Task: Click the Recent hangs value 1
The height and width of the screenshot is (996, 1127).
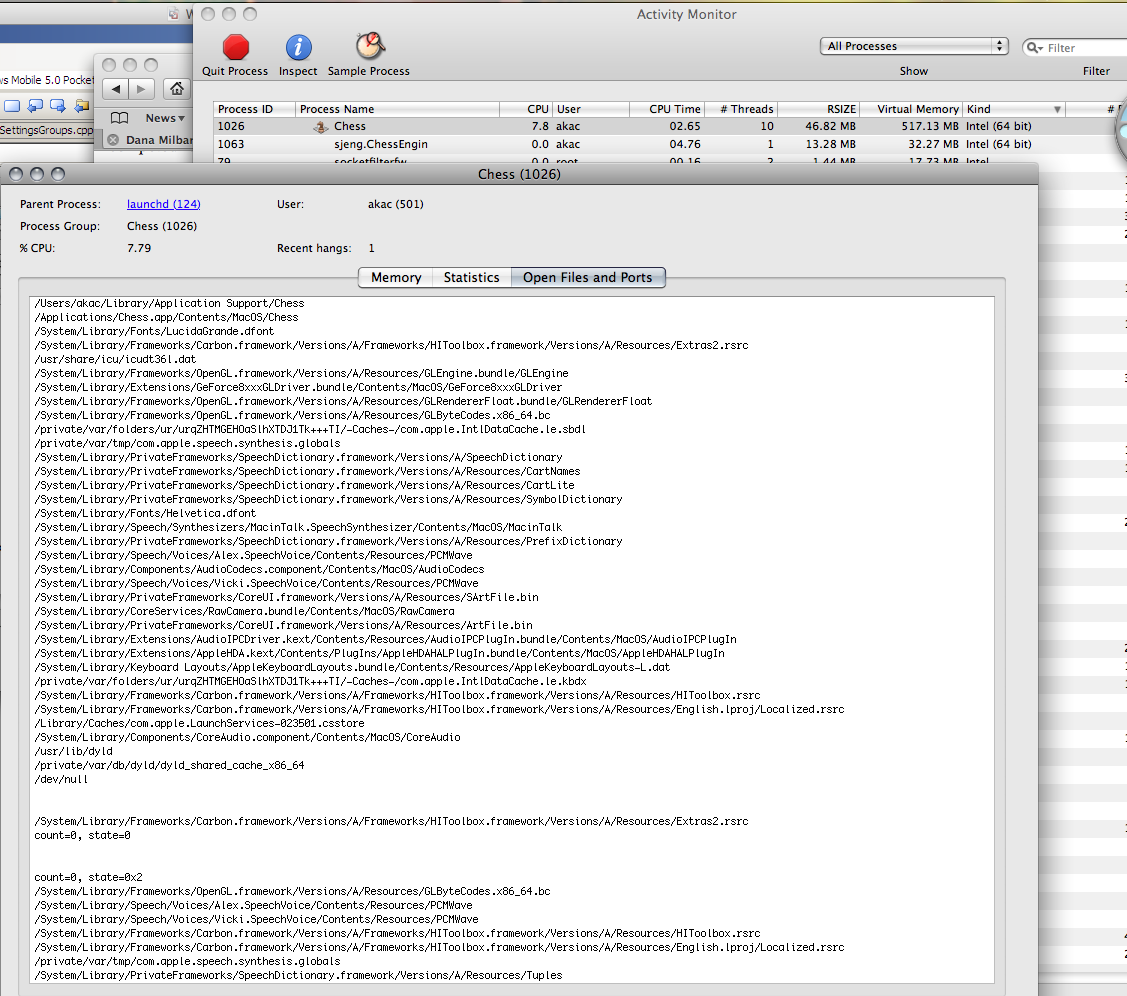Action: tap(372, 248)
